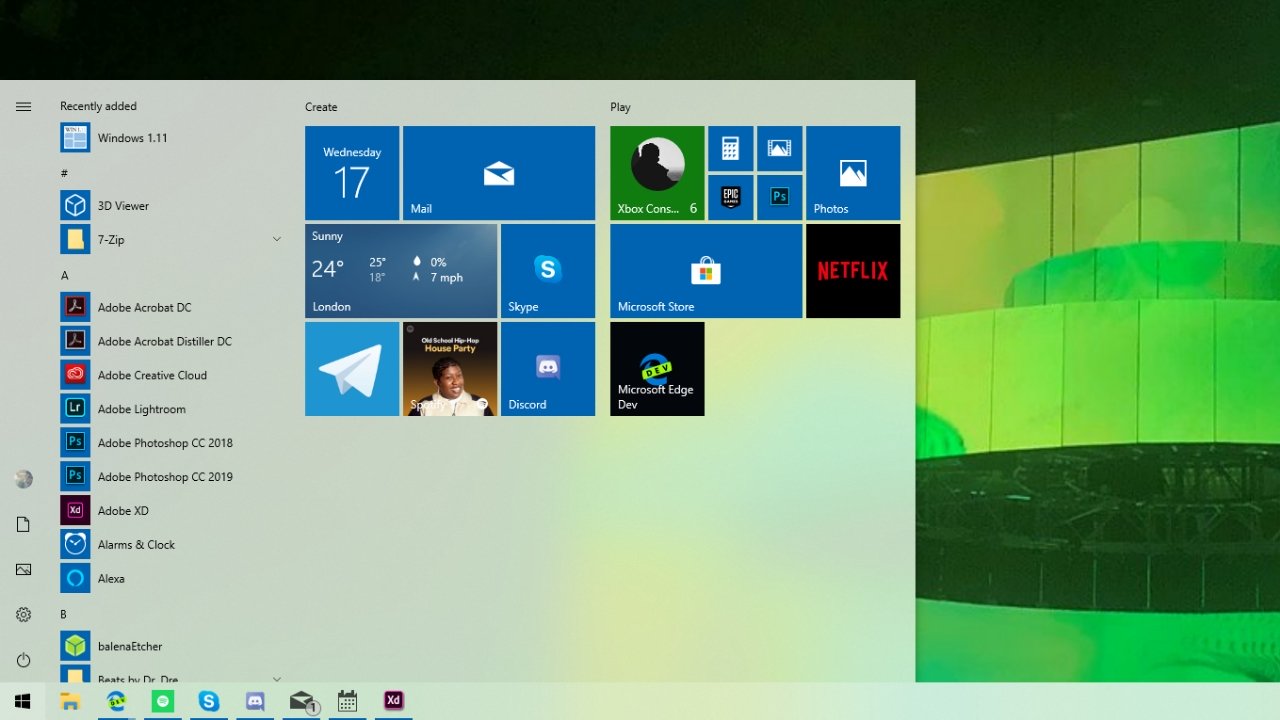Select the Play group header
Image resolution: width=1280 pixels, height=720 pixels.
[x=620, y=107]
